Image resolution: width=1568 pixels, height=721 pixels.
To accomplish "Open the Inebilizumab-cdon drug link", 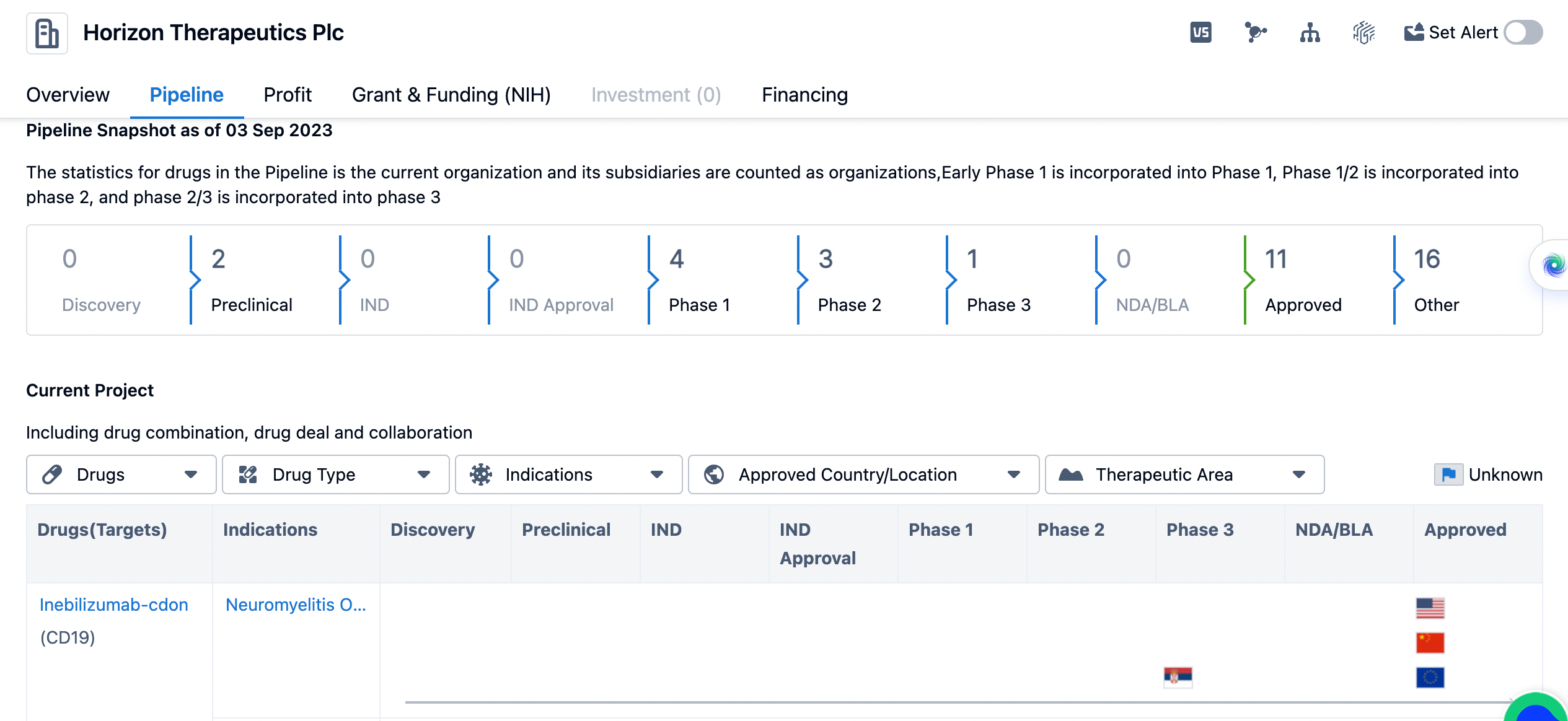I will pyautogui.click(x=113, y=605).
